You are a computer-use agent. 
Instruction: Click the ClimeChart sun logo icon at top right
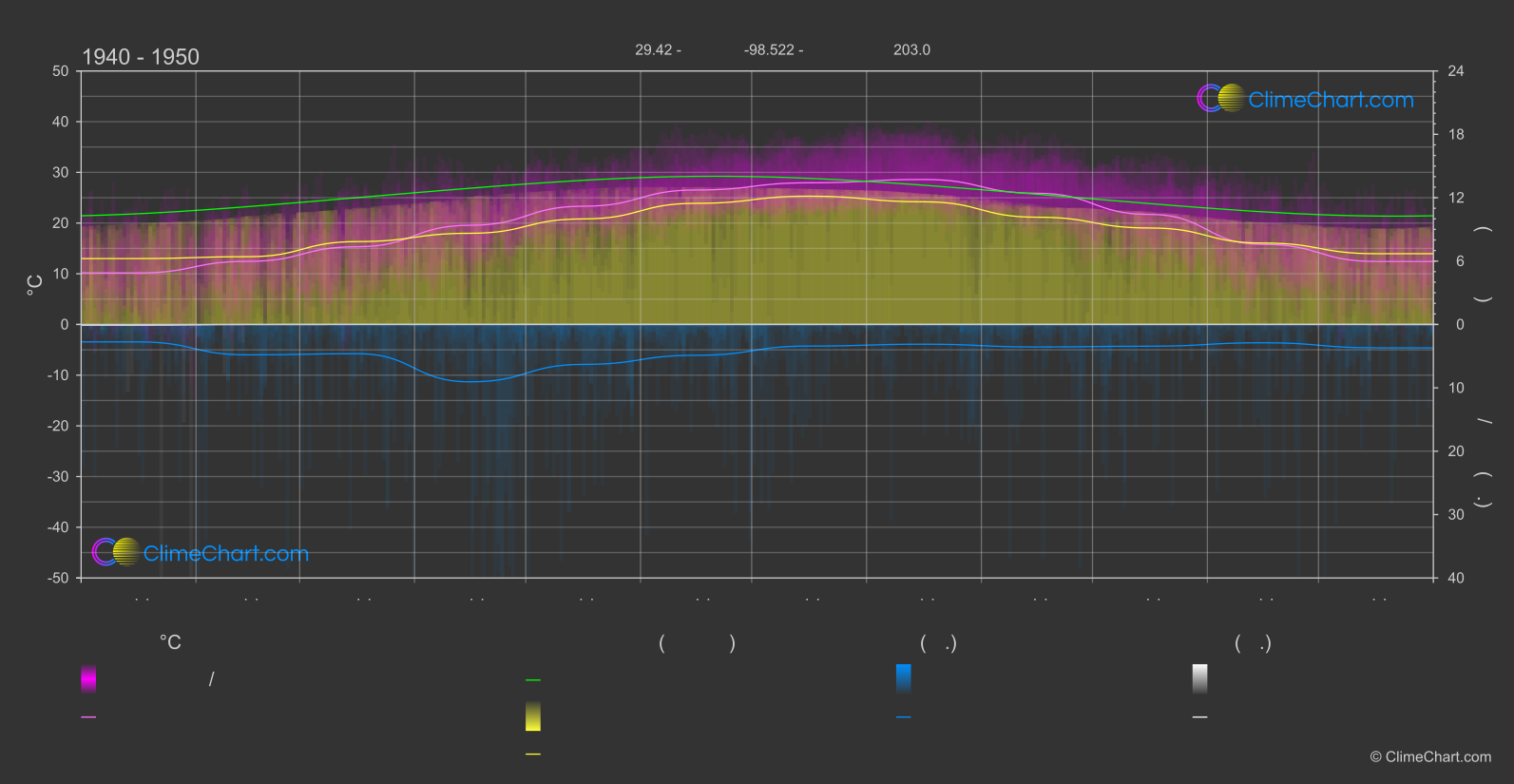pos(1221,99)
